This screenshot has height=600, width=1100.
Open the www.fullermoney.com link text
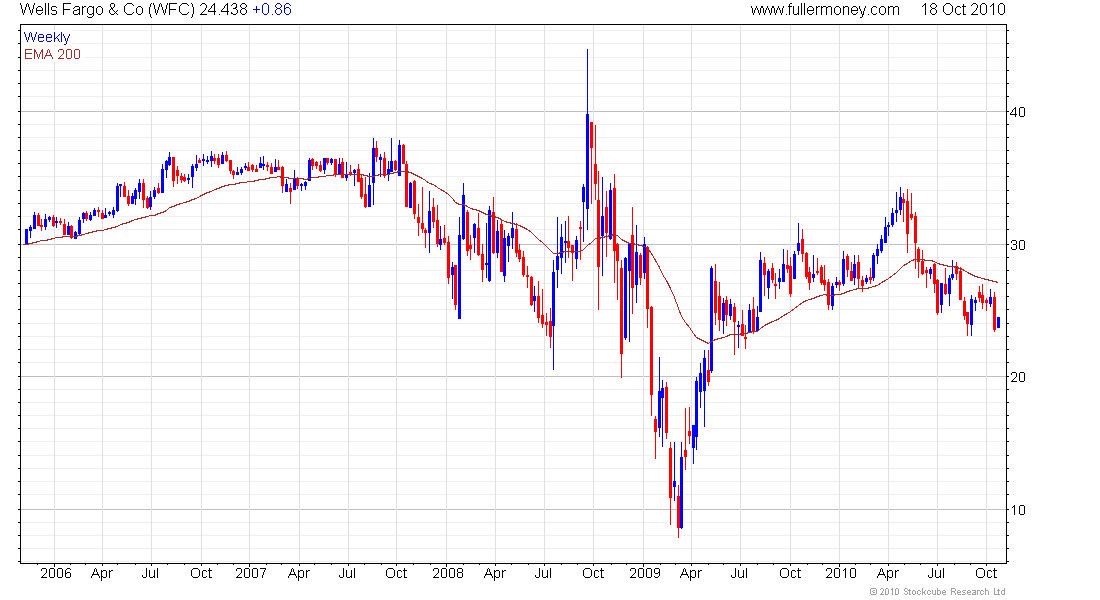(x=824, y=10)
